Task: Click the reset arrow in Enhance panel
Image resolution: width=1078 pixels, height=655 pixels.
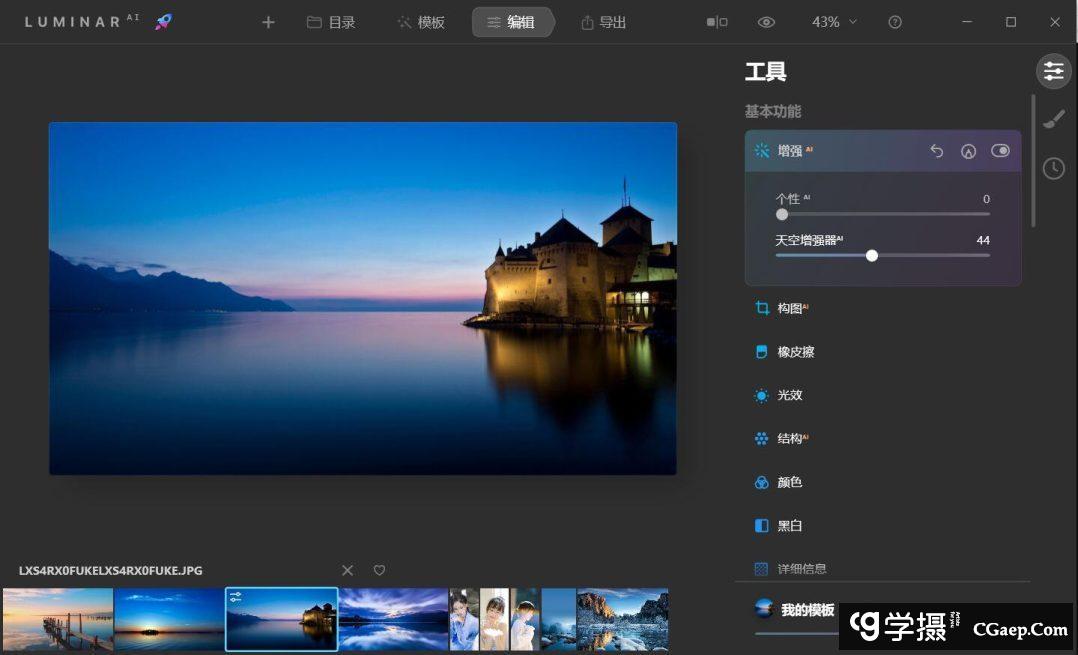Action: [936, 151]
